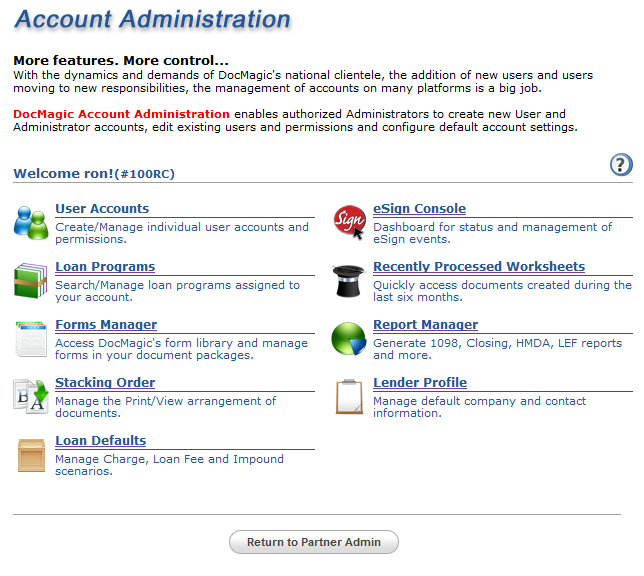Click the Lender Profile clipboard icon
644x576 pixels.
[x=349, y=396]
